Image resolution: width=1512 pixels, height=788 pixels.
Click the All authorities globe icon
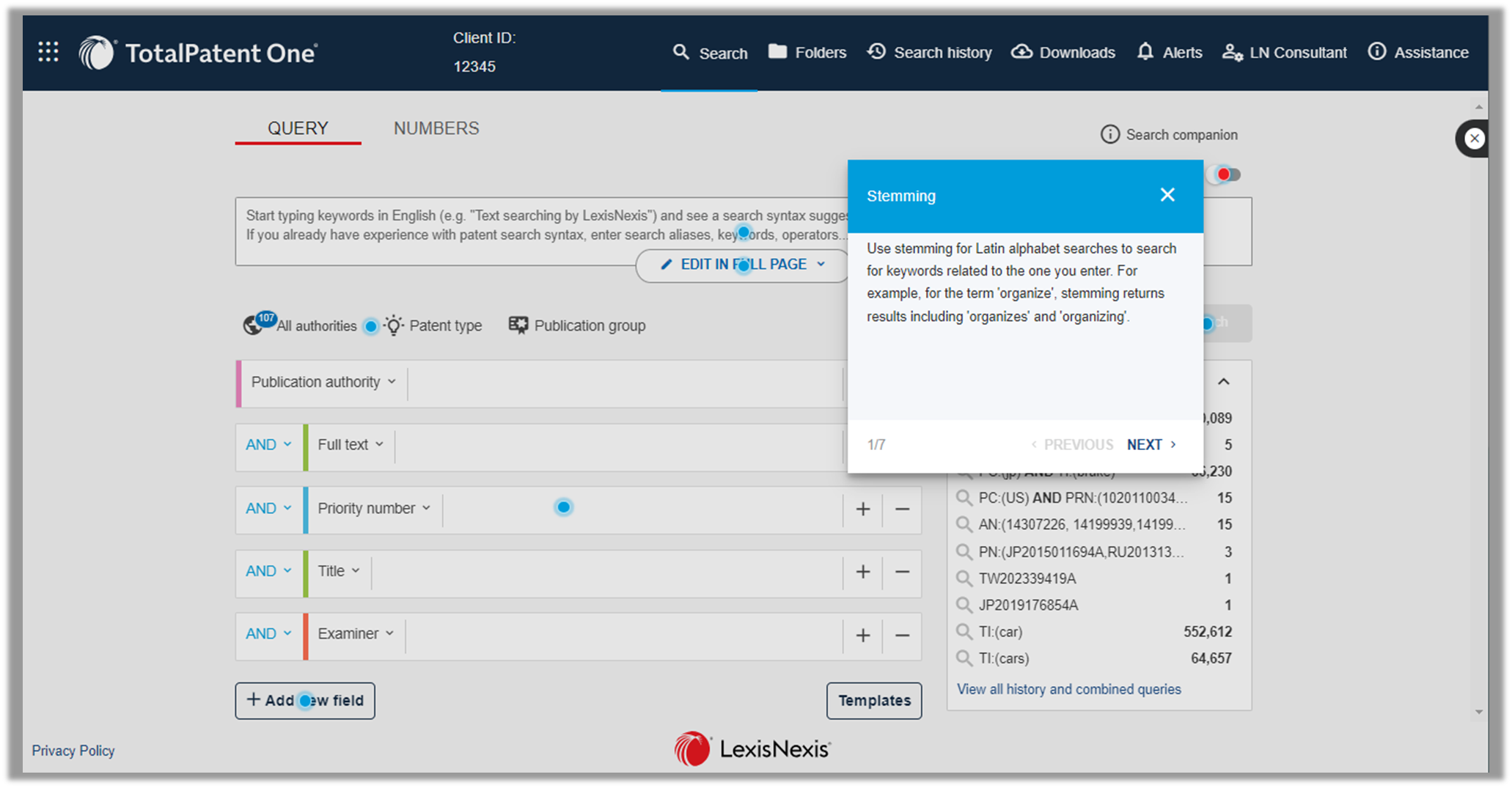(252, 325)
